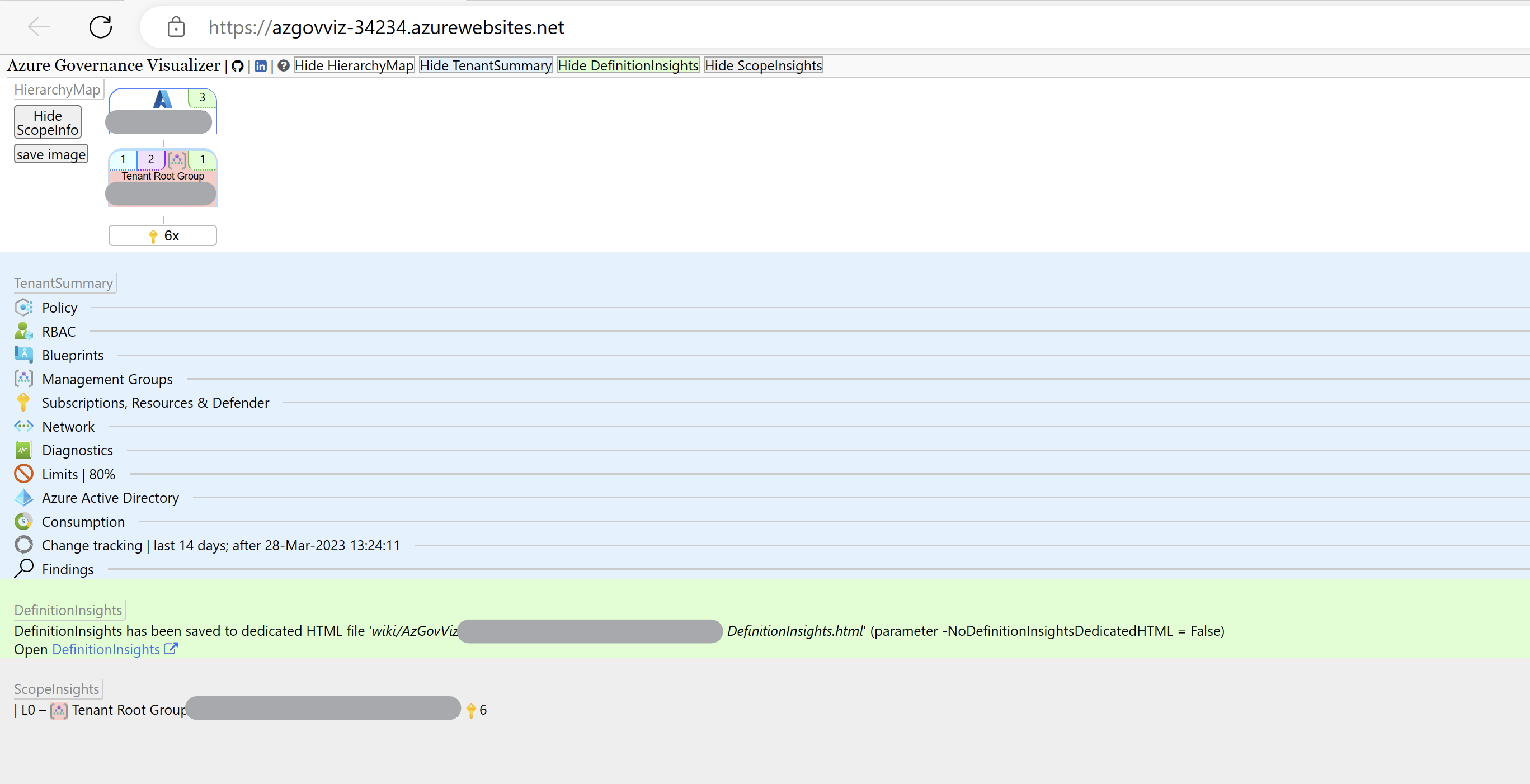Select DefinitionInsights tab
This screenshot has width=1530, height=784.
tap(68, 609)
